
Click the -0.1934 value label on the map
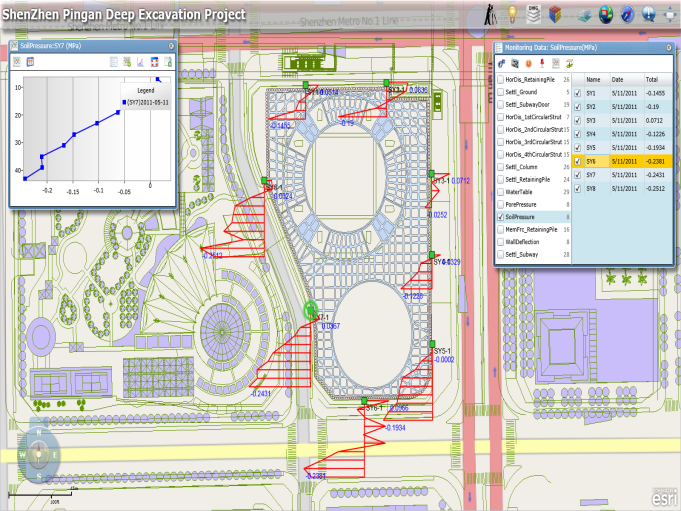(x=395, y=428)
